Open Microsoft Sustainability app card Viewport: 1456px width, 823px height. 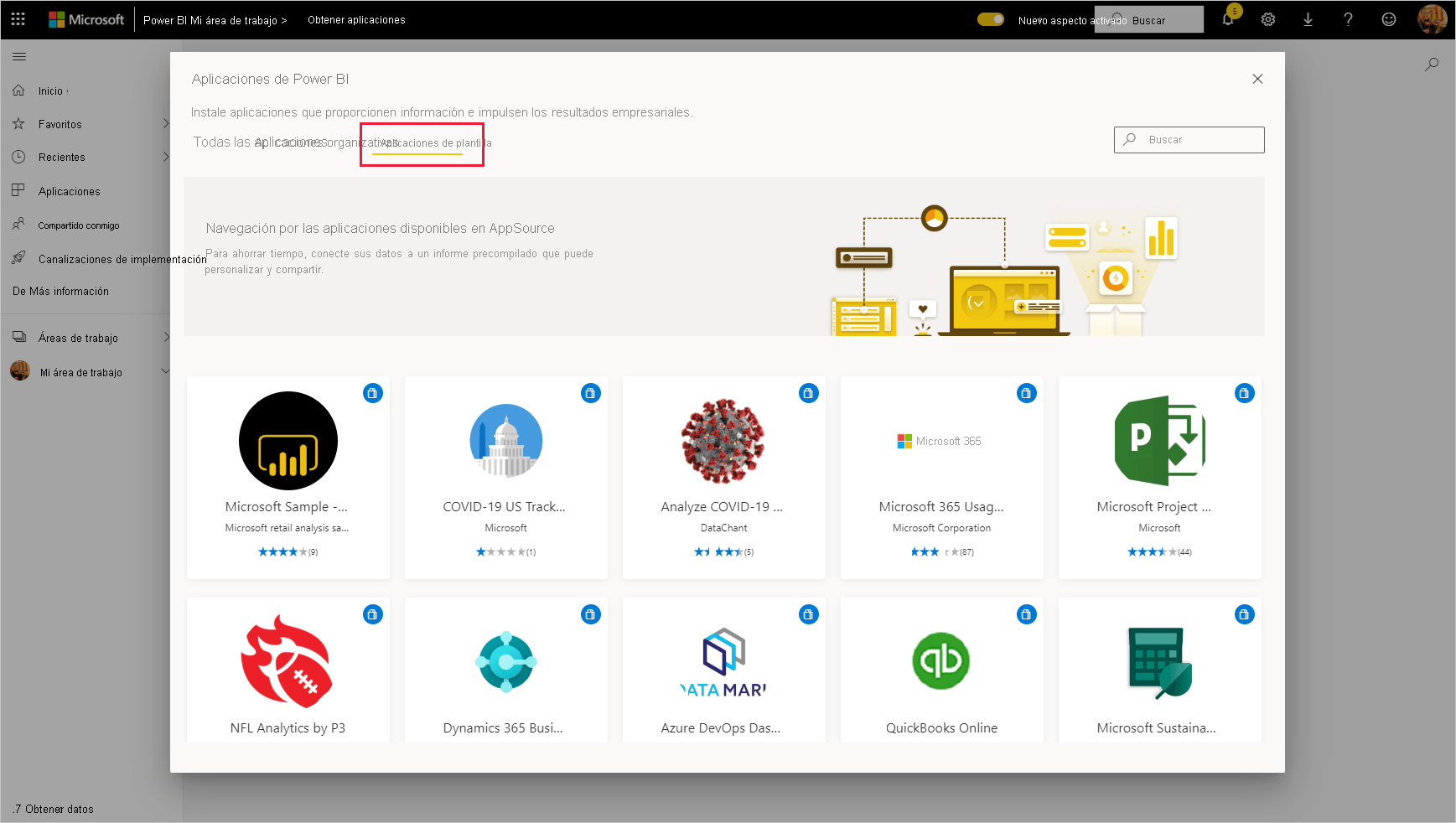[1160, 670]
